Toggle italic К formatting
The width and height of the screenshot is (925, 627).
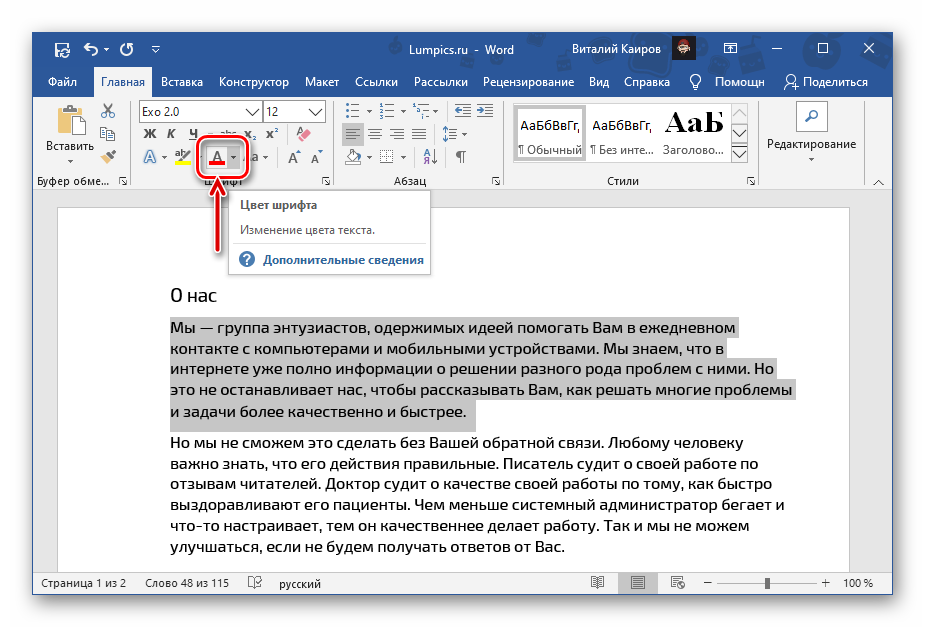pos(171,134)
